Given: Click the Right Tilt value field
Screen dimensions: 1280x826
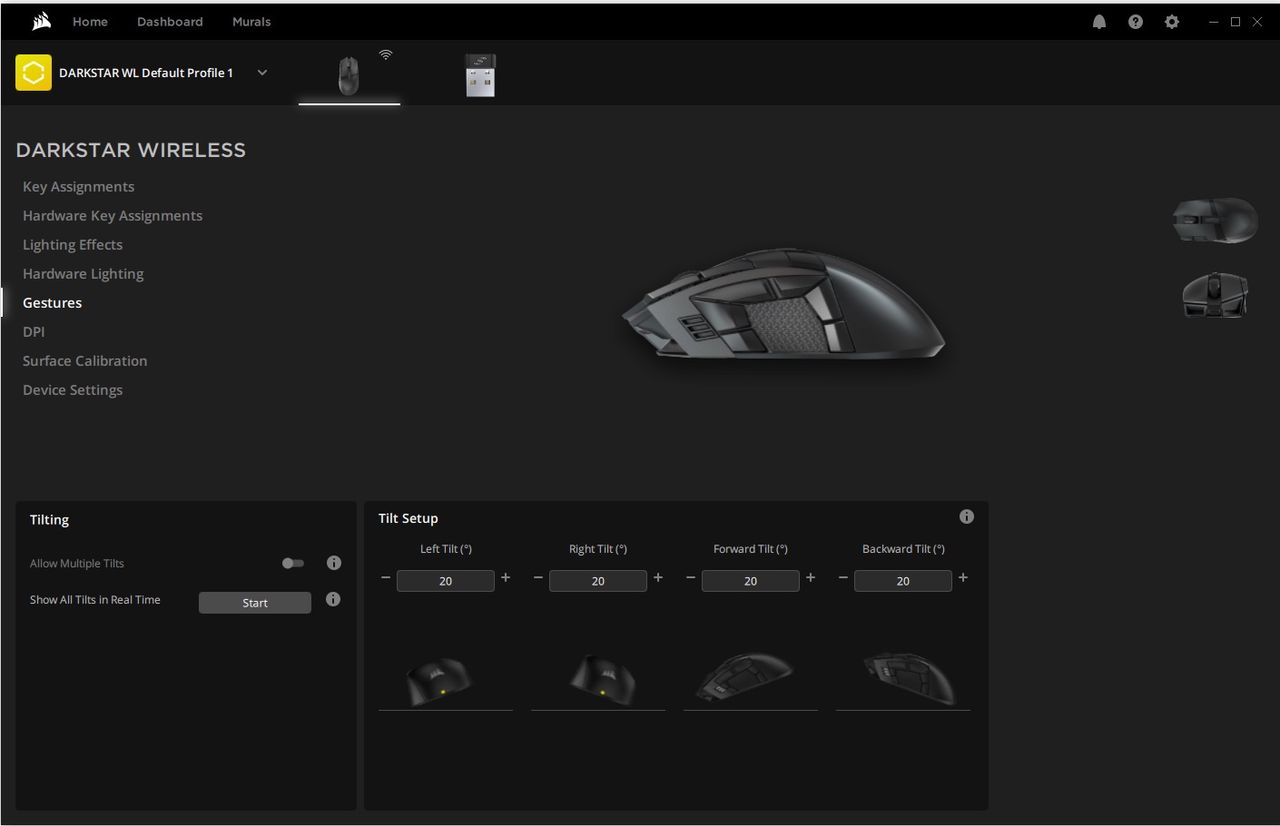Looking at the screenshot, I should (x=598, y=581).
